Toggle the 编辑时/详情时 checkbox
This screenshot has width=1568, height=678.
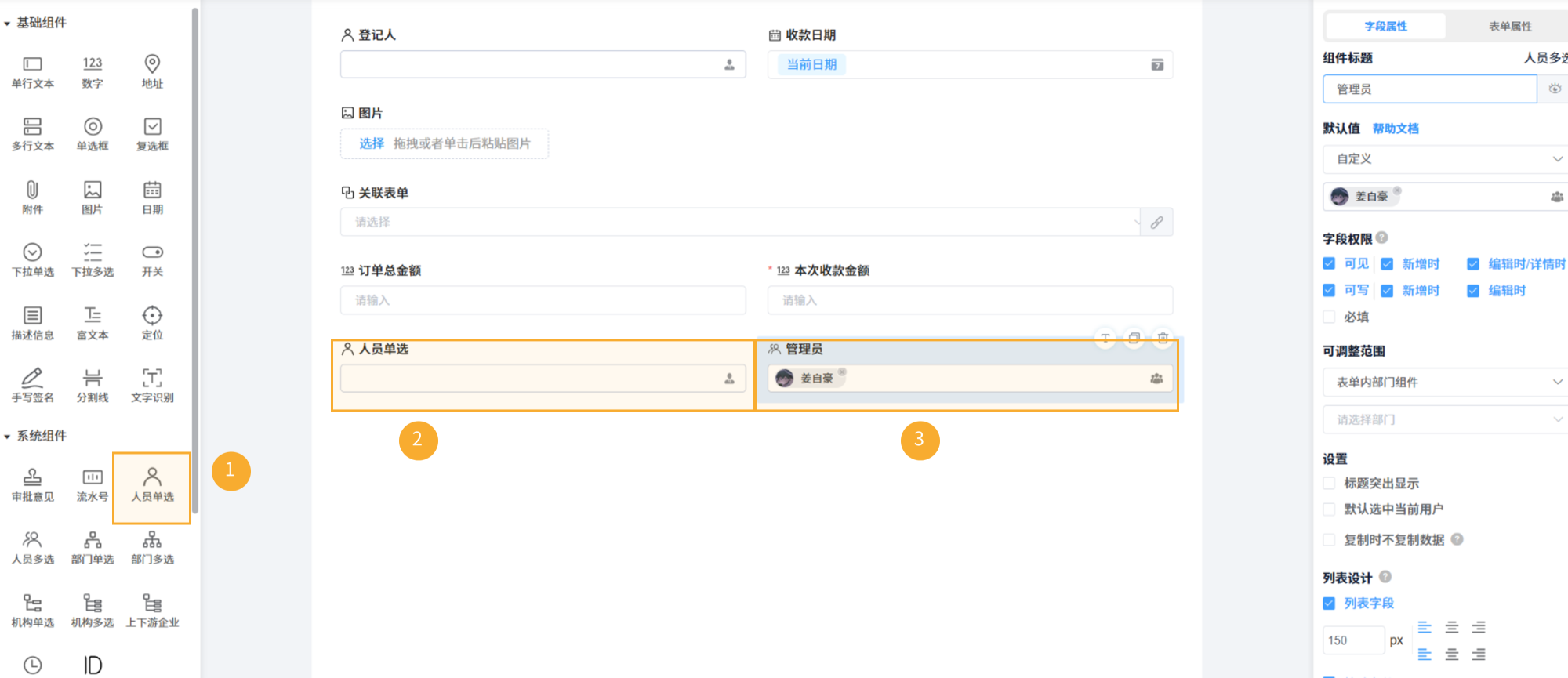1473,264
